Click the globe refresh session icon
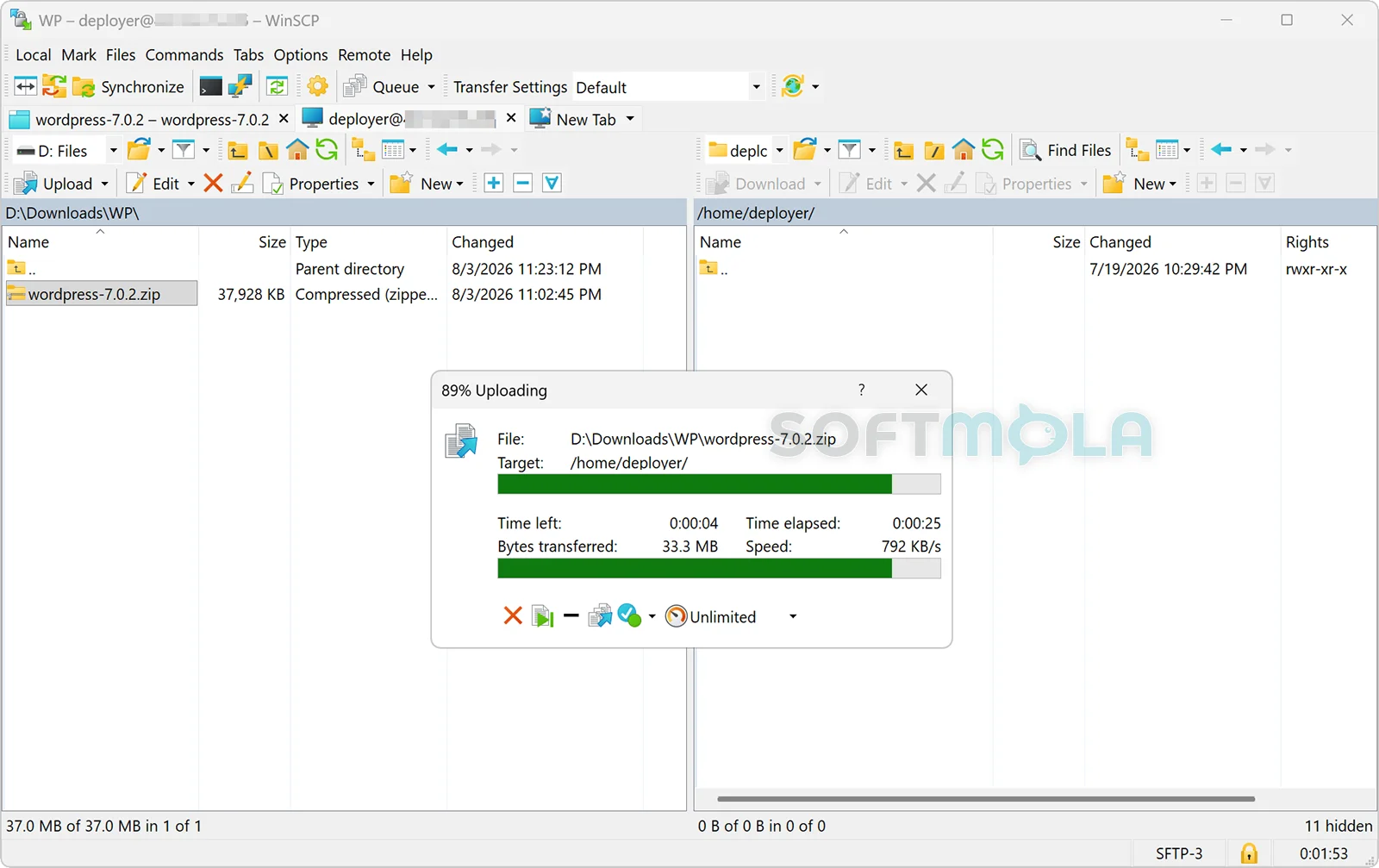Screen dimensions: 1379x868 [x=793, y=86]
